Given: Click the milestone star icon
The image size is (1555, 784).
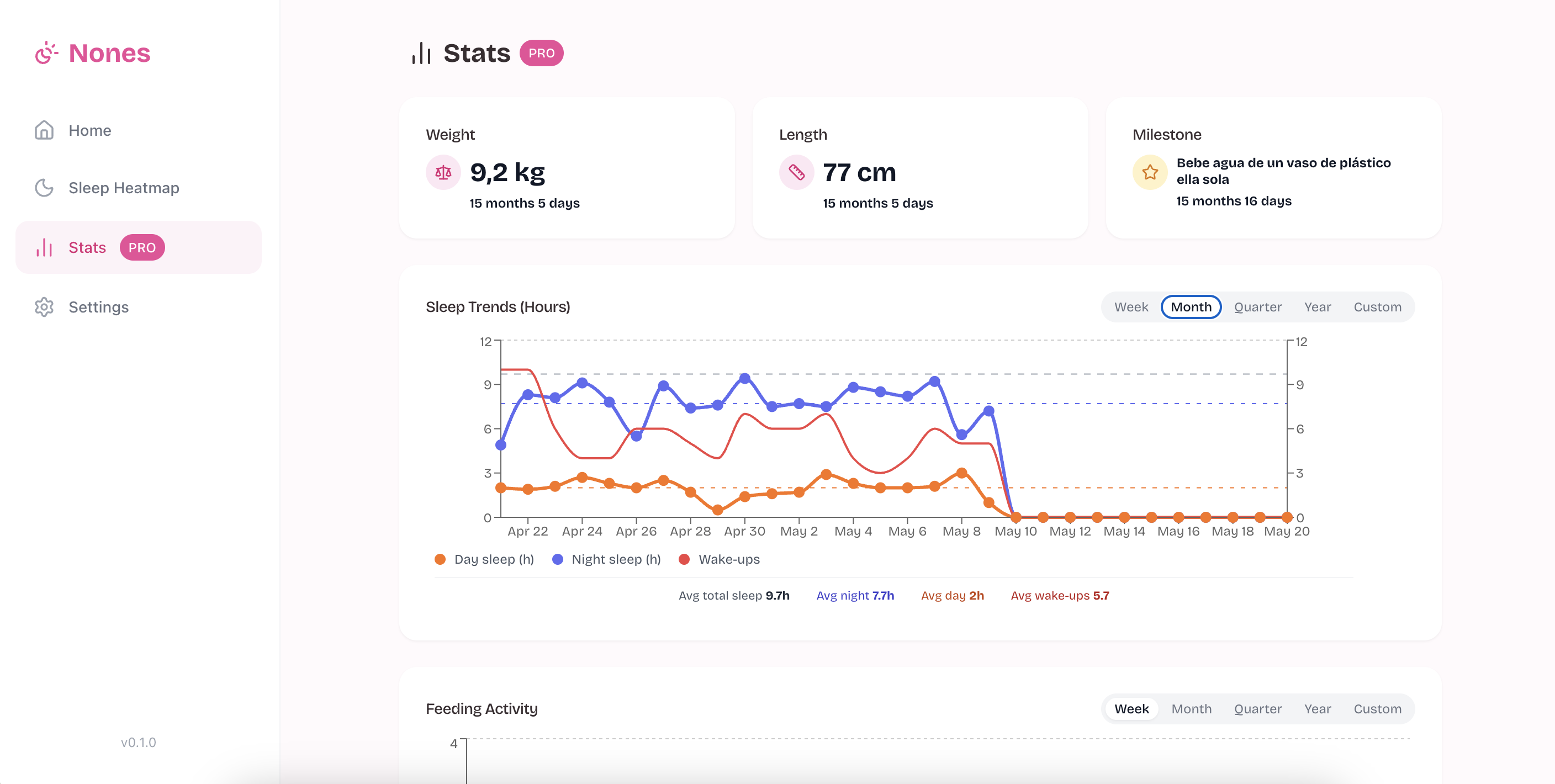Looking at the screenshot, I should pos(1150,173).
